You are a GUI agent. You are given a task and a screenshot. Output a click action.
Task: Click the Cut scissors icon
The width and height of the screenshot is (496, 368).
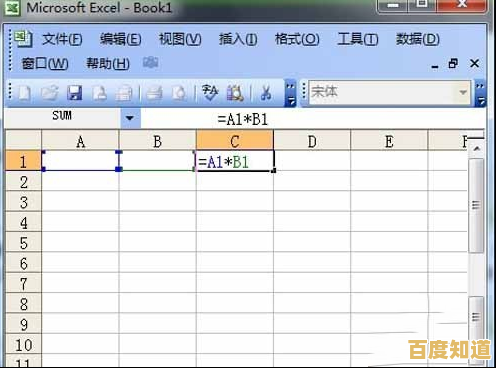266,93
